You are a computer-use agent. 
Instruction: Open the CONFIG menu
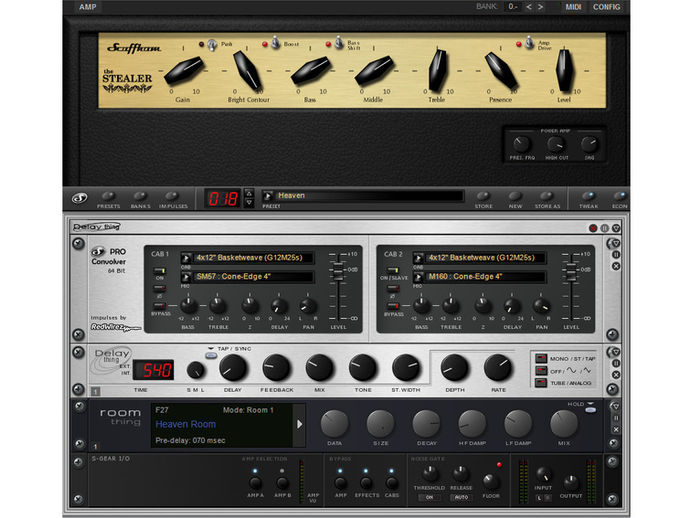pyautogui.click(x=606, y=7)
